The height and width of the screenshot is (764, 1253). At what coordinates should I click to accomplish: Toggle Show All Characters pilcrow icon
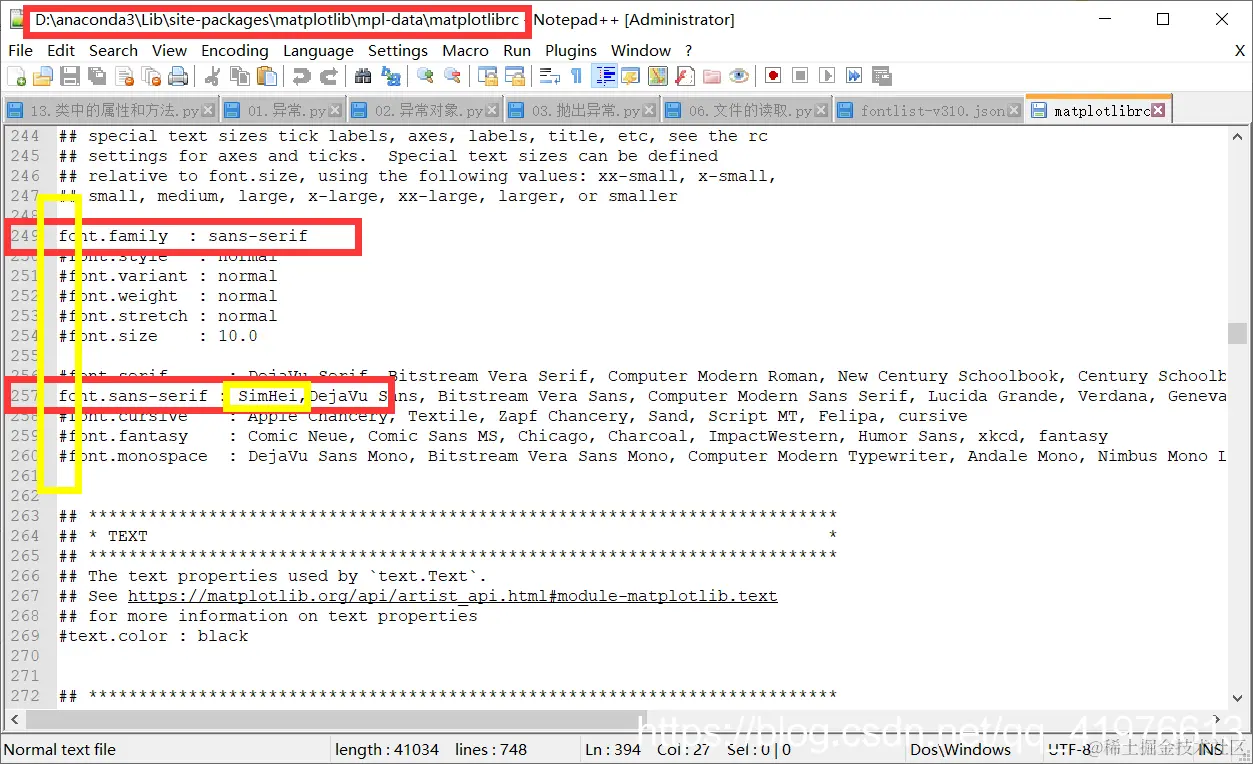(x=576, y=76)
